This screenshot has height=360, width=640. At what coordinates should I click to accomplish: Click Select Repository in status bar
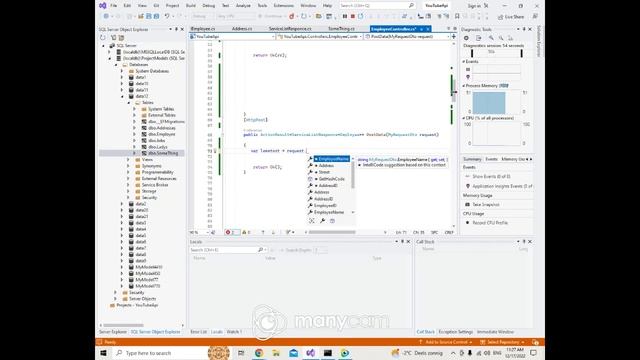pos(502,342)
